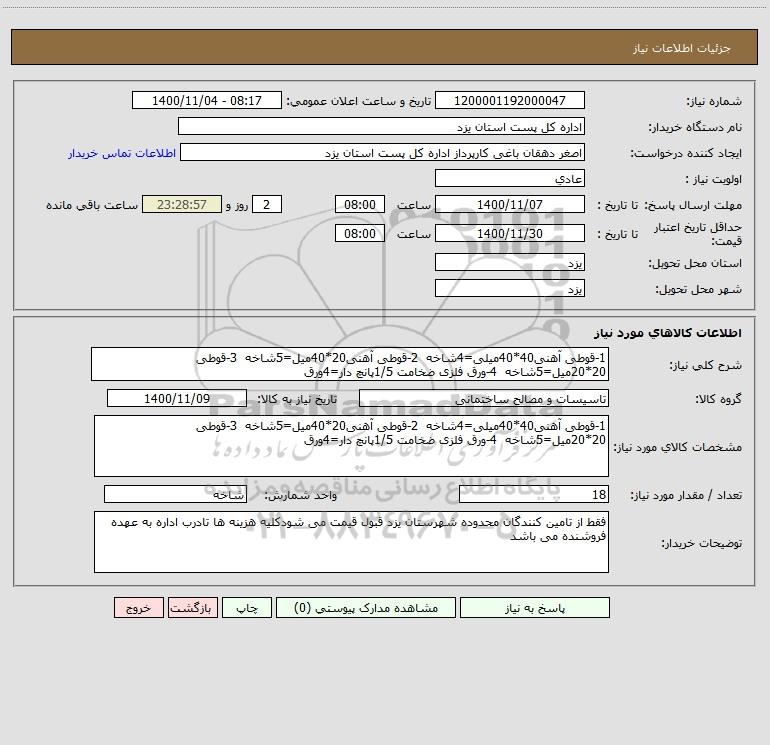
Task: Click the تعداد / مقدار مورد نیاز label
Action: coord(686,495)
